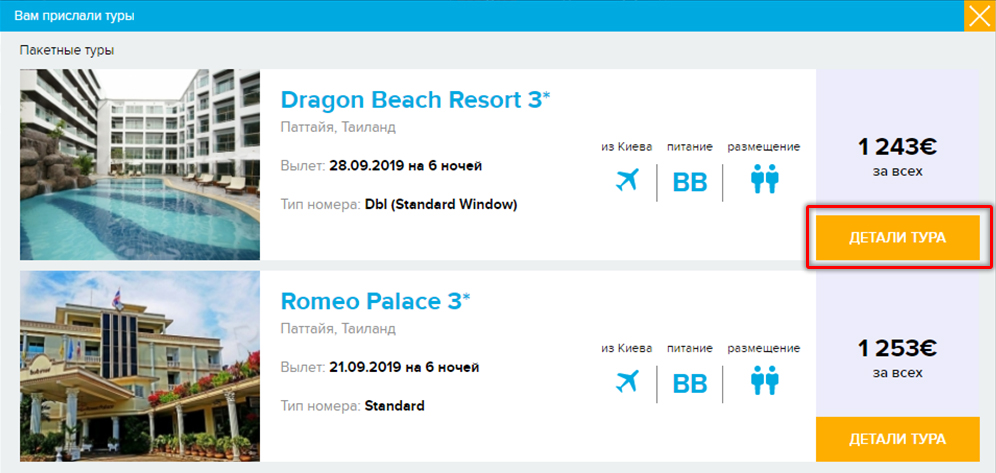Viewport: 996px width, 473px height.
Task: View the Dragon Beach Resort pool photo
Action: pos(140,165)
